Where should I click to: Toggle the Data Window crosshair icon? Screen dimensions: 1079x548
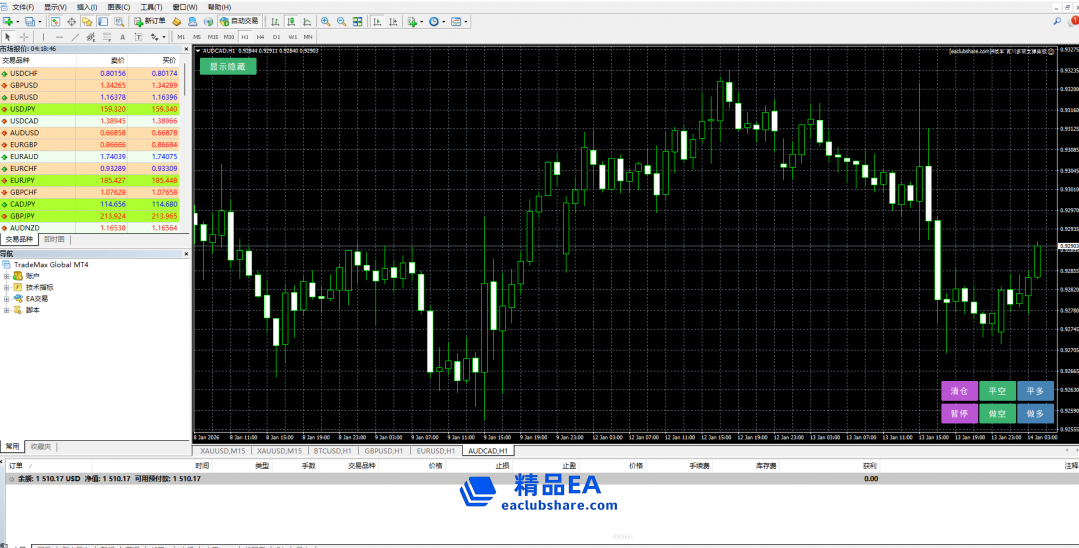click(72, 21)
